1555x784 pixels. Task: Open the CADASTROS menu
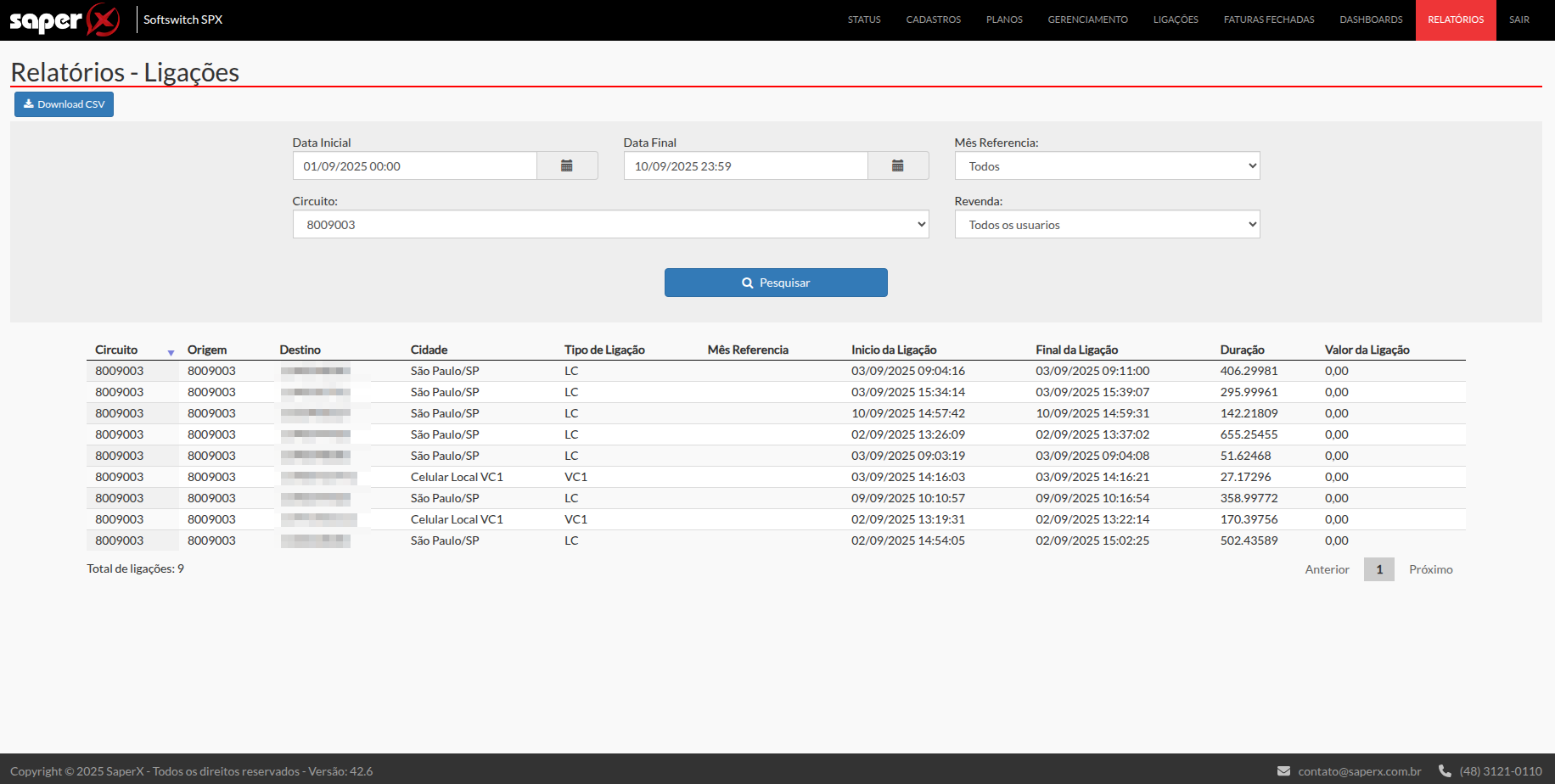933,20
